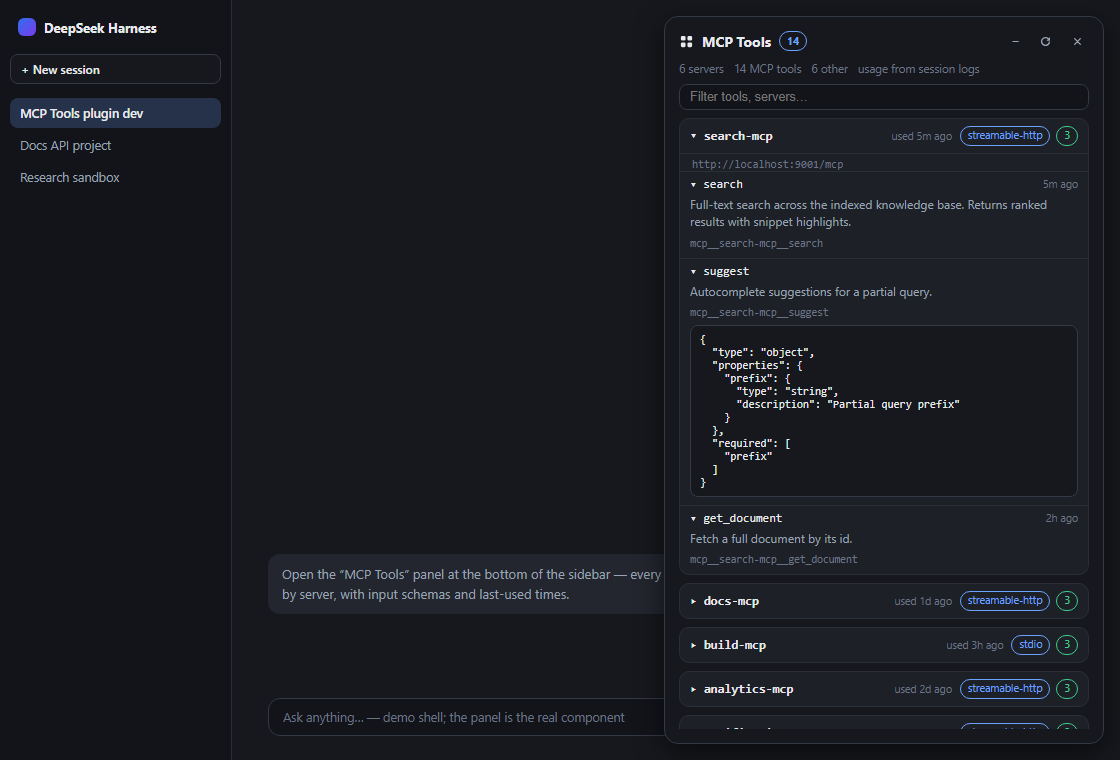Click 'used 1d ago' on docs-mcp
Viewport: 1120px width, 760px height.
pyautogui.click(x=923, y=601)
